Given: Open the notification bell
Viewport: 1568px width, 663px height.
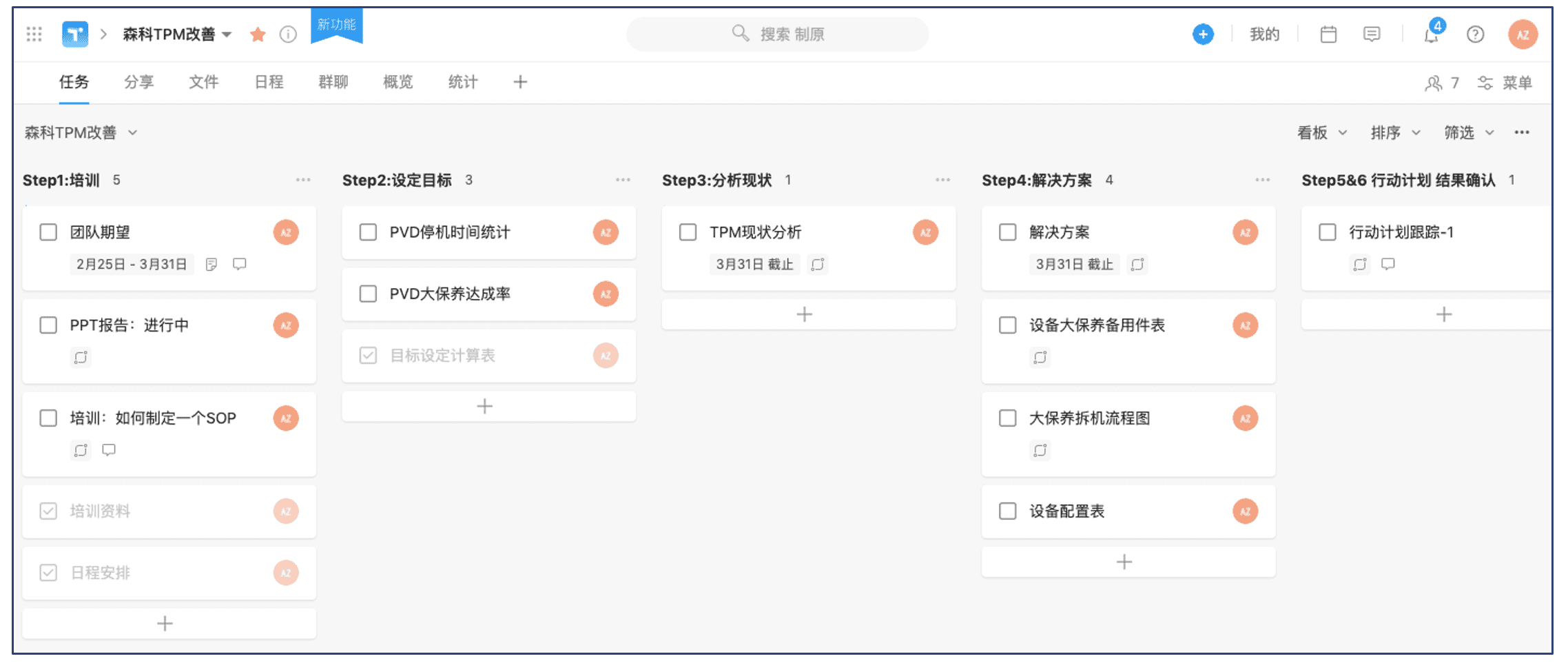Looking at the screenshot, I should (1432, 34).
